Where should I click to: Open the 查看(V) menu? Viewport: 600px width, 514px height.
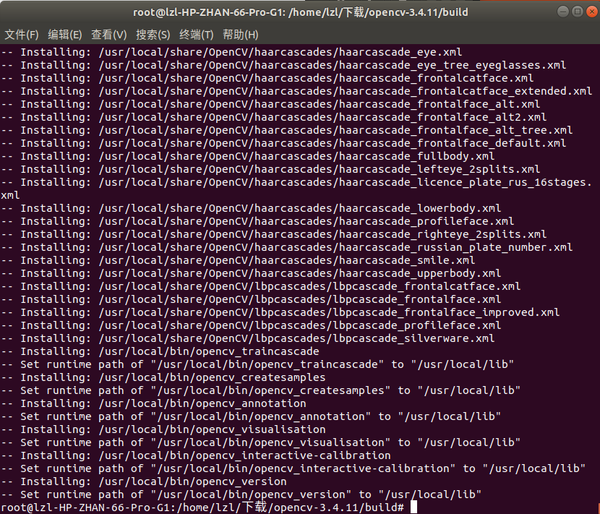coord(109,35)
